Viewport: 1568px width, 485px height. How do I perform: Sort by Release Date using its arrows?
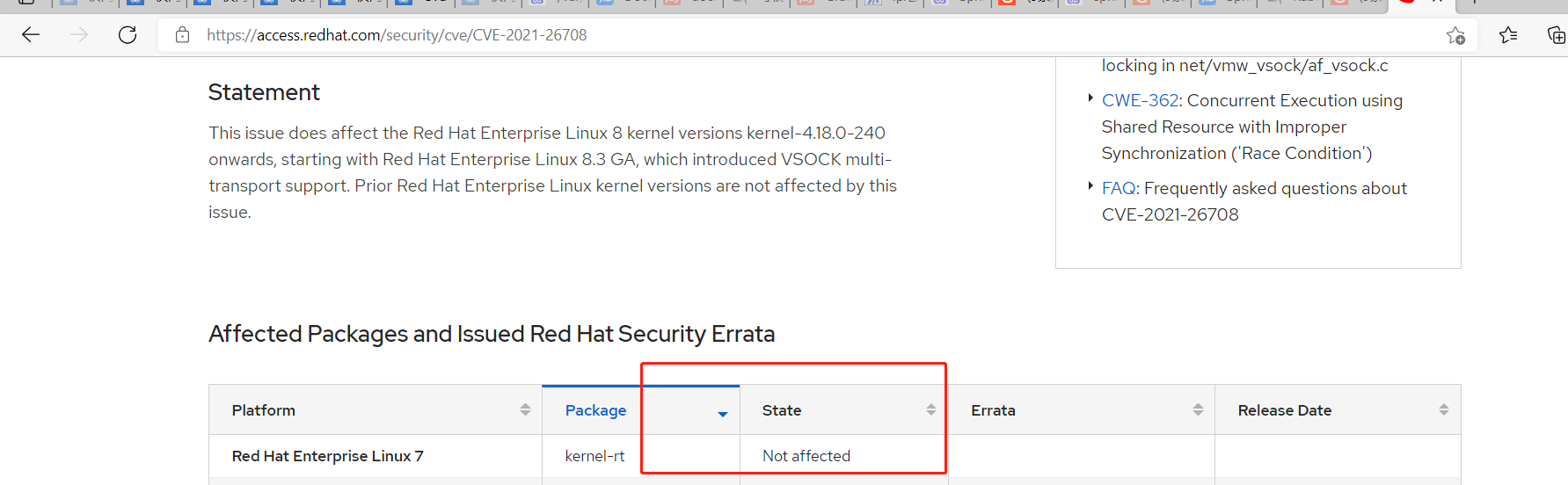[1443, 410]
